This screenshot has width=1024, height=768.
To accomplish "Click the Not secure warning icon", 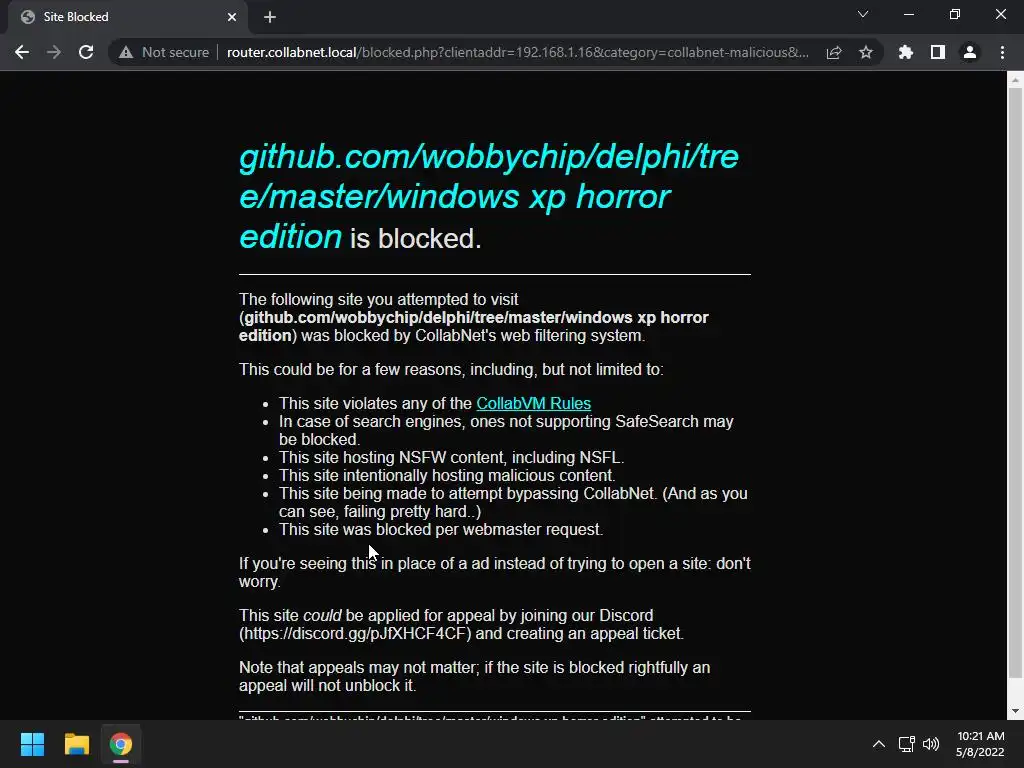I will (126, 52).
